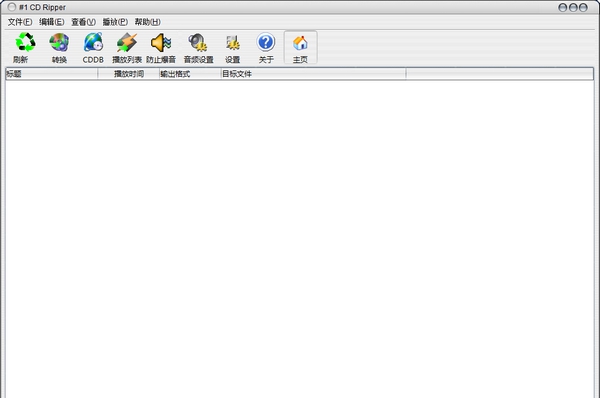Open the 播放(P) menu
The height and width of the screenshot is (398, 600).
tap(115, 22)
